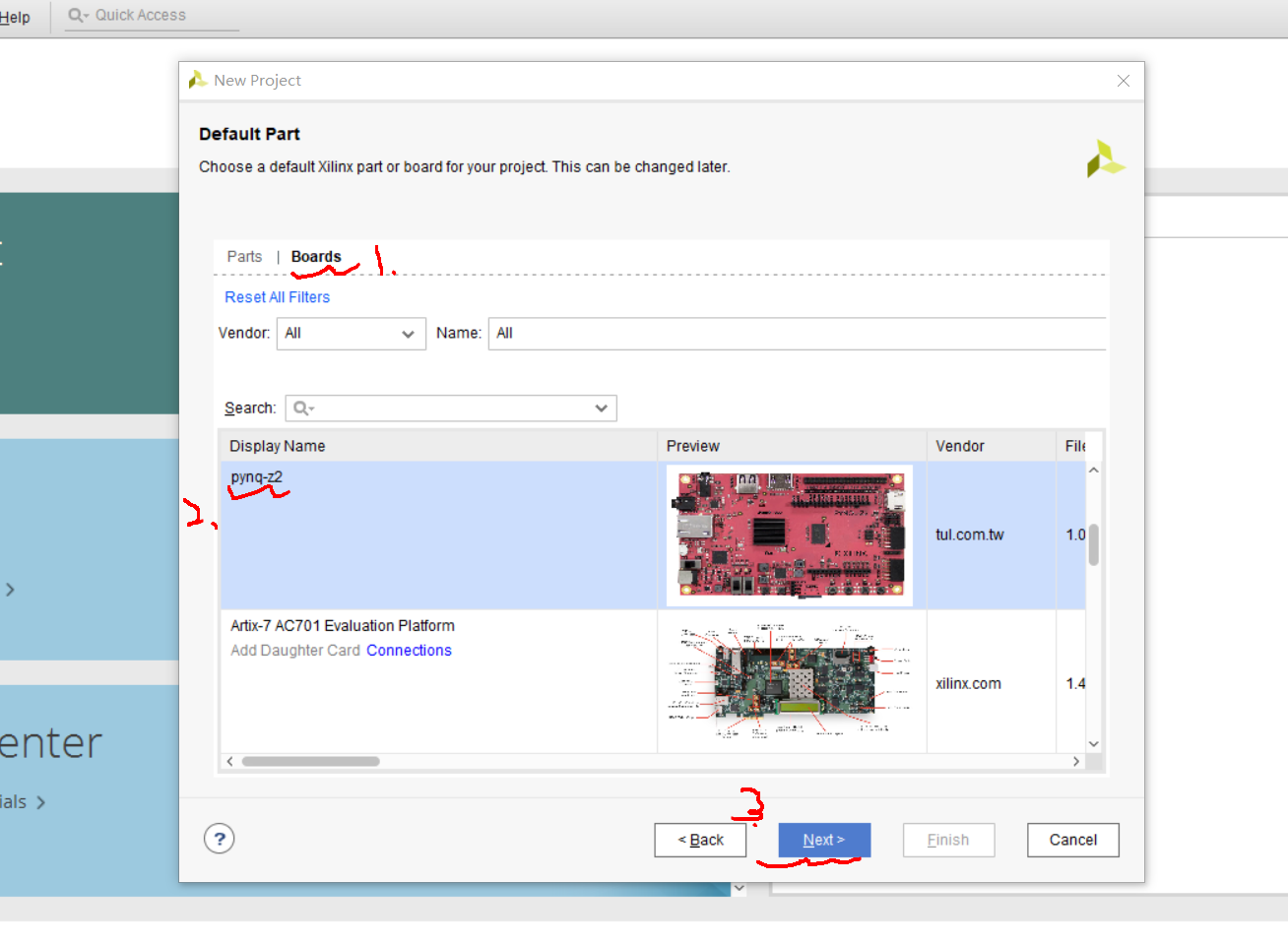Viewport: 1288px width, 945px height.
Task: Click the horizontal scrollbar's right arrow
Action: [1075, 761]
